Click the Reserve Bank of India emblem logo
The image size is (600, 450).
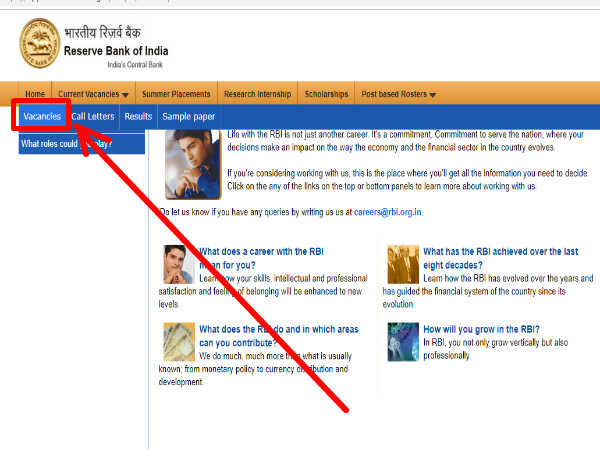(x=40, y=43)
